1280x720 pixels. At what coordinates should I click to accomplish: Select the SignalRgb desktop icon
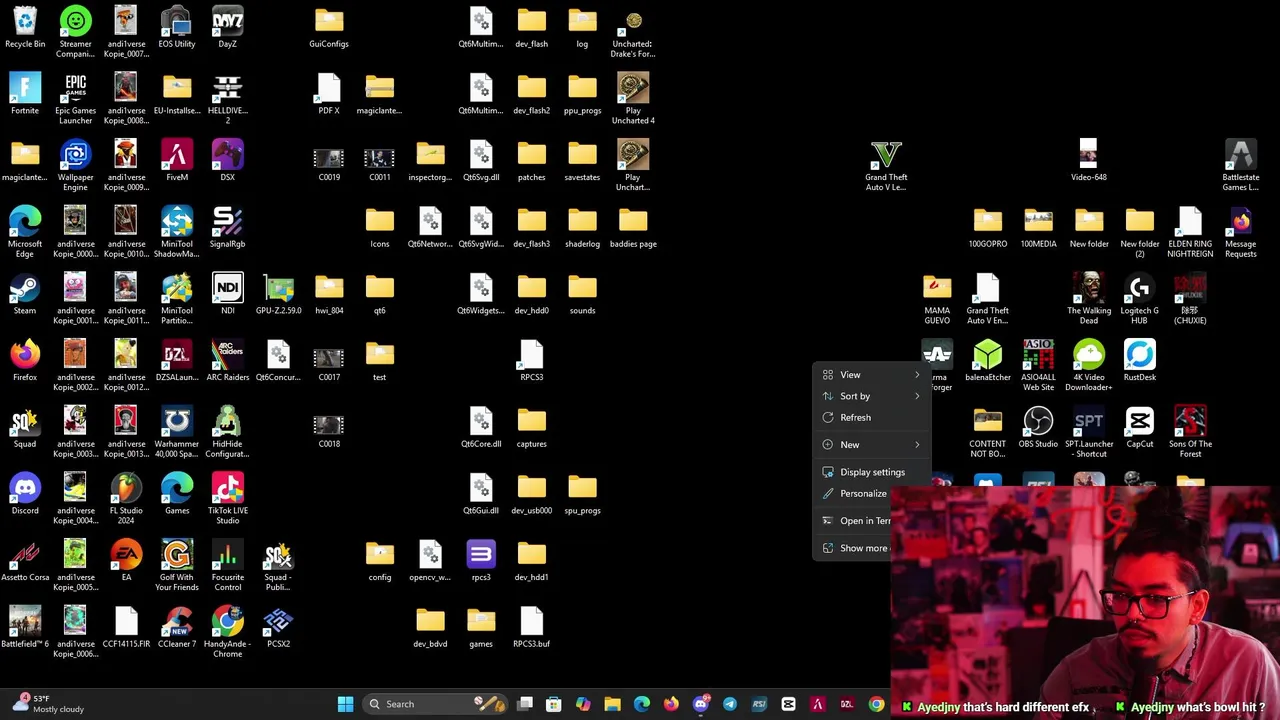227,227
